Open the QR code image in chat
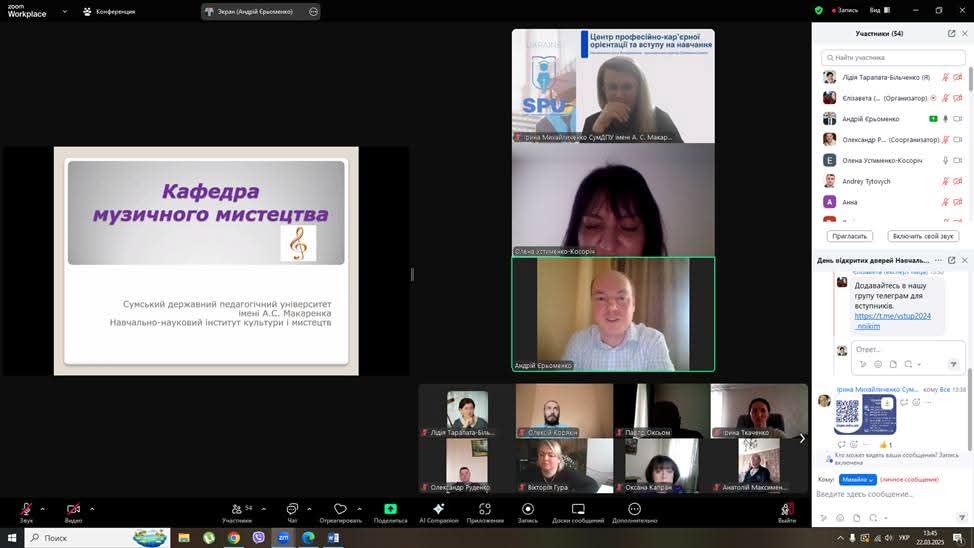 click(x=864, y=414)
